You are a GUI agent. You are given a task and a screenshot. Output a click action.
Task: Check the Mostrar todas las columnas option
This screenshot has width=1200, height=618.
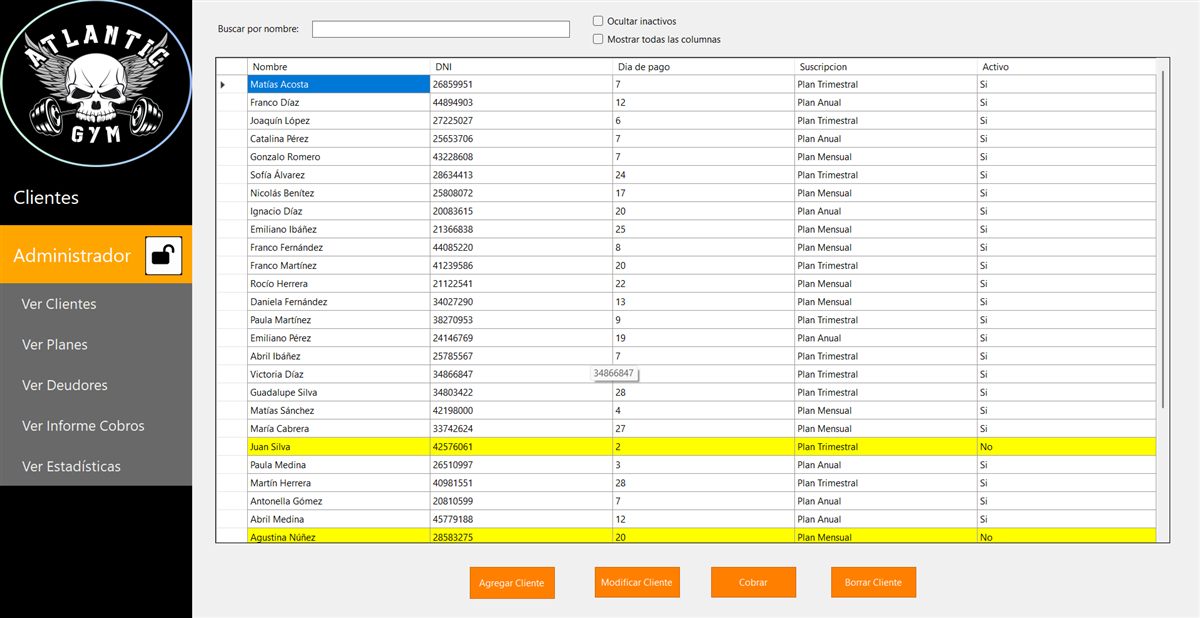click(598, 40)
